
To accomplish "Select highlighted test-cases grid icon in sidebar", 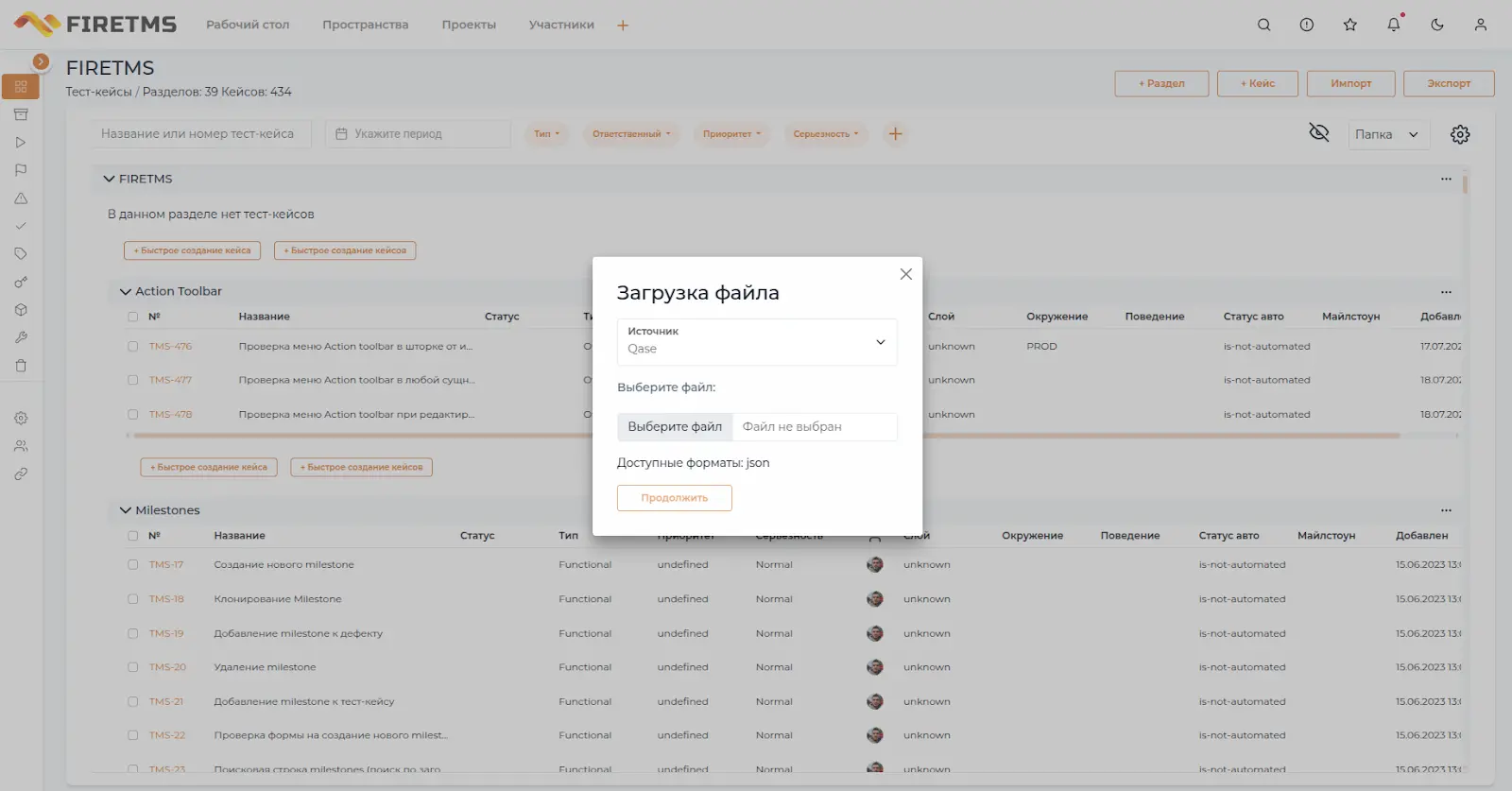I will [x=21, y=87].
